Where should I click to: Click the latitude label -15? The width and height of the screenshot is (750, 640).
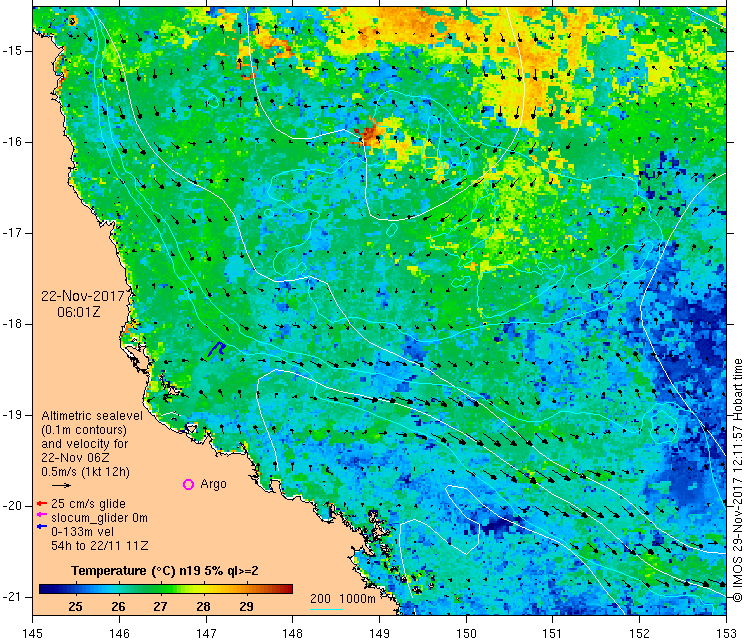11,51
